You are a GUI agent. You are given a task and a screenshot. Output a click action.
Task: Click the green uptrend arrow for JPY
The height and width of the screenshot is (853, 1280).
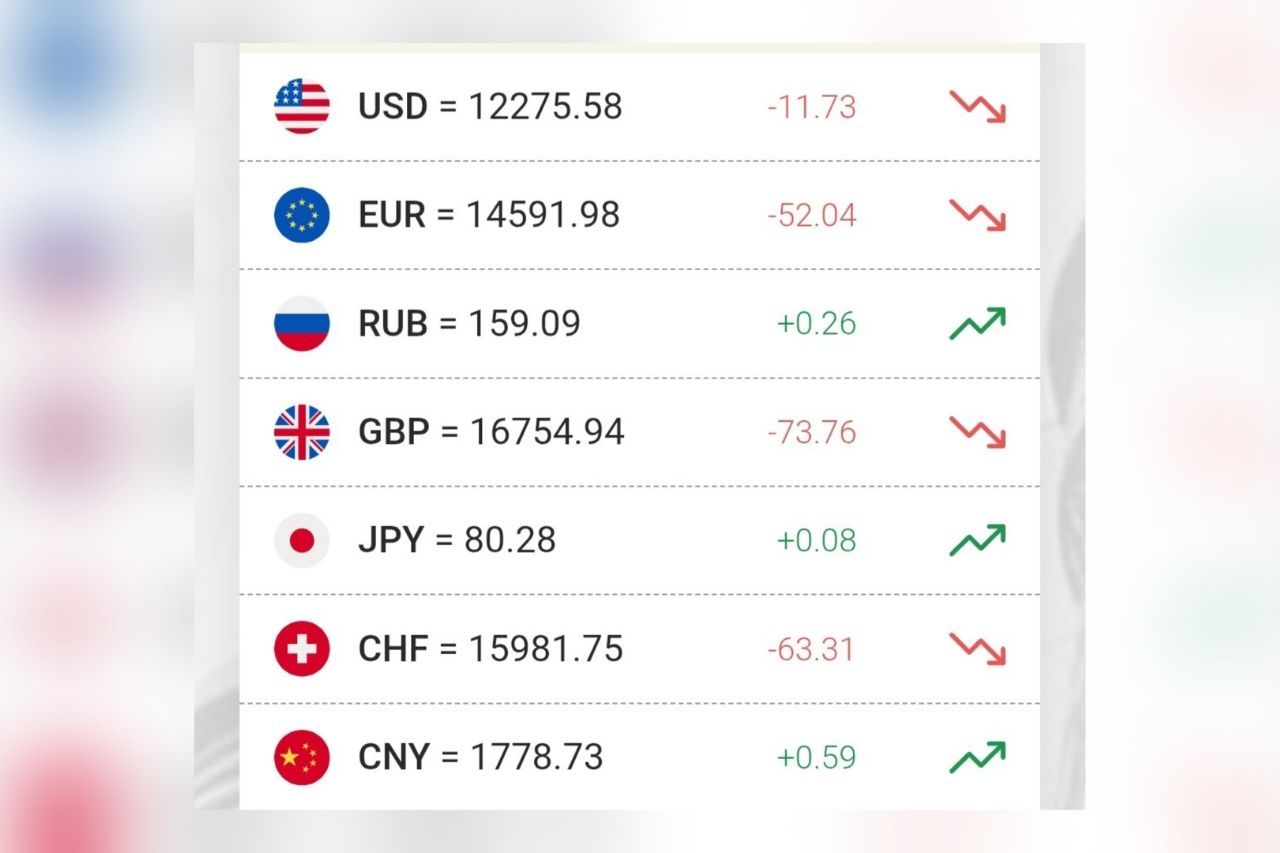(977, 541)
